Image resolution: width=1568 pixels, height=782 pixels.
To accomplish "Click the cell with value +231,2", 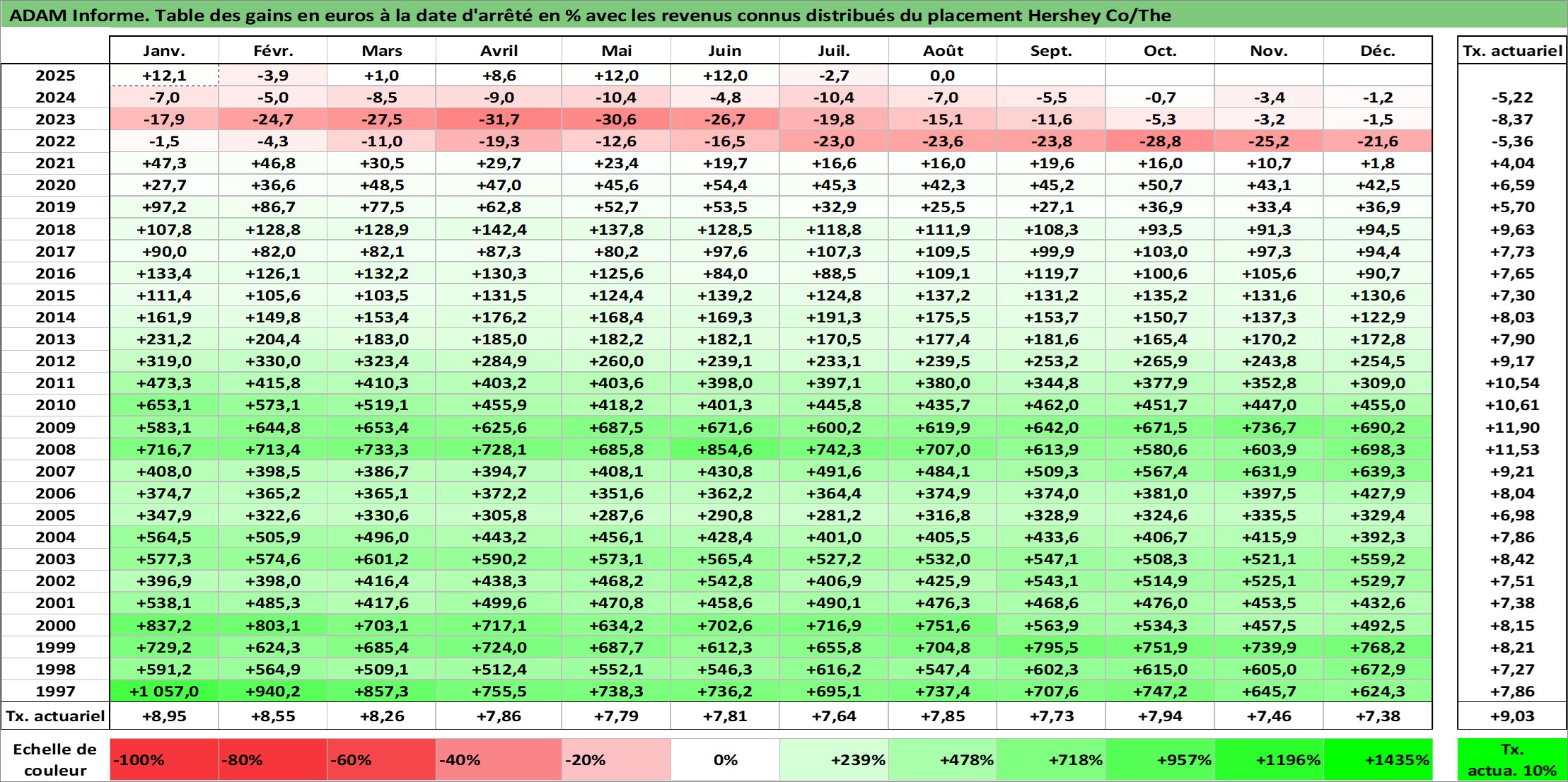I will click(x=164, y=339).
